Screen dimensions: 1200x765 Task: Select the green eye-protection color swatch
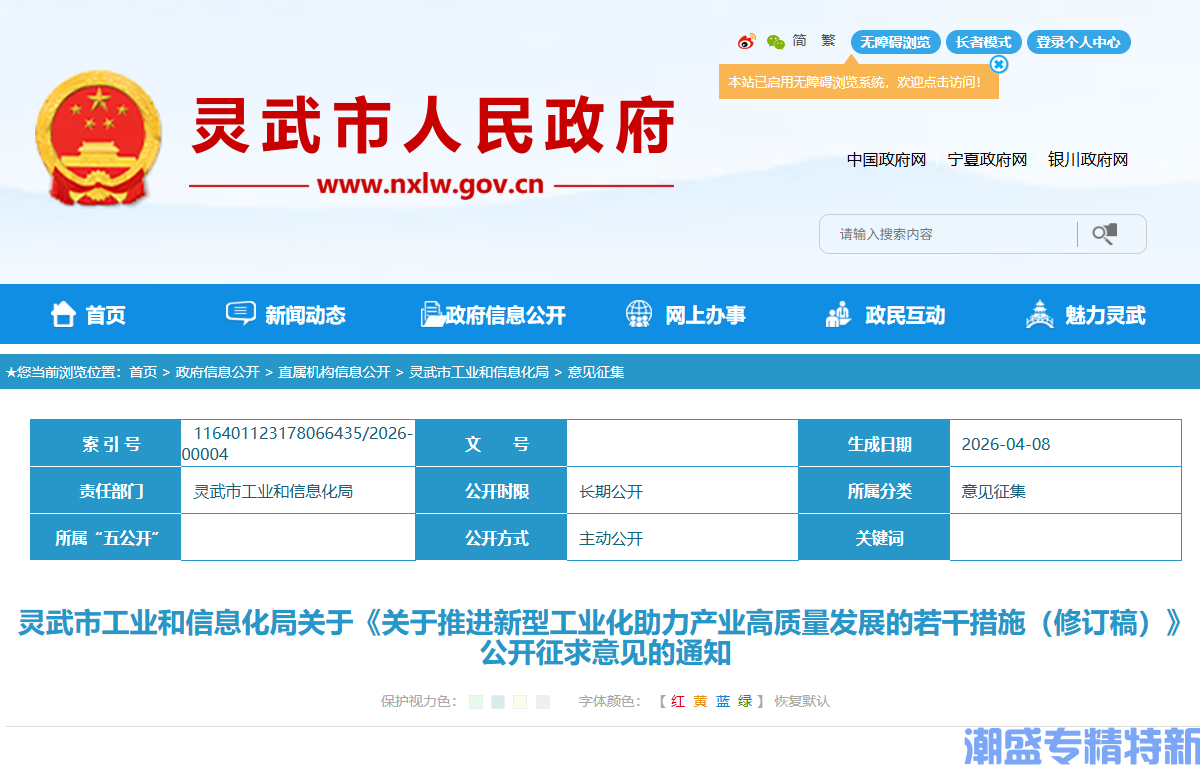tap(474, 701)
